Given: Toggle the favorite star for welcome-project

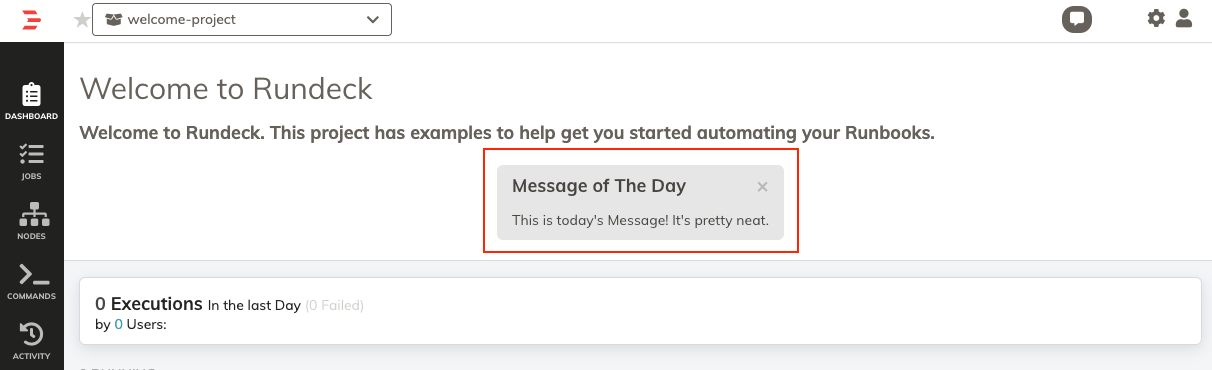Looking at the screenshot, I should (82, 20).
